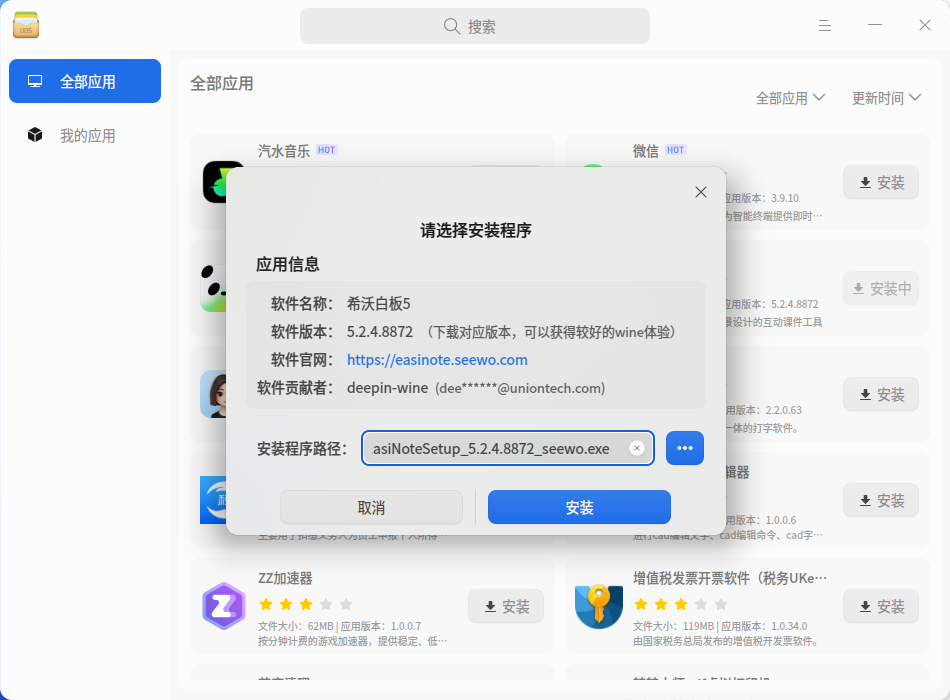Open 我的应用 in the sidebar

85,135
